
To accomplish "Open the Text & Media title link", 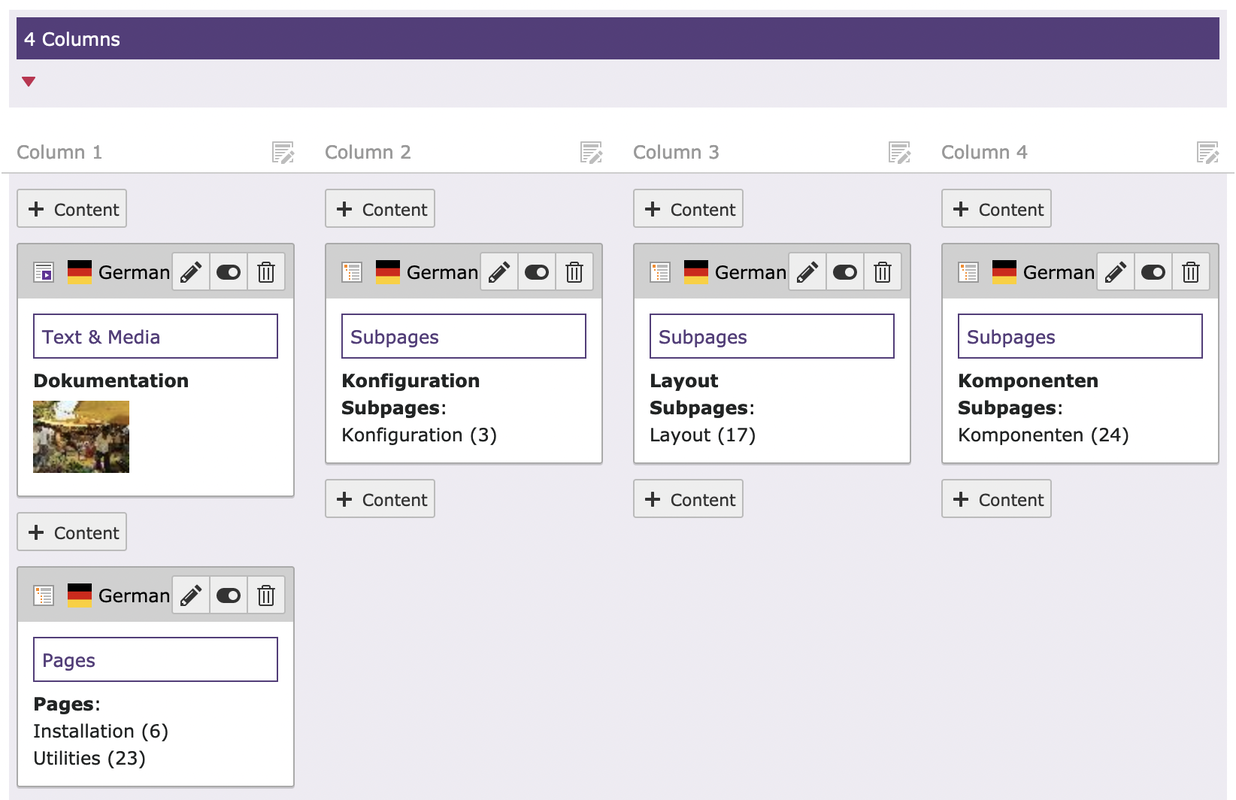I will tap(101, 337).
